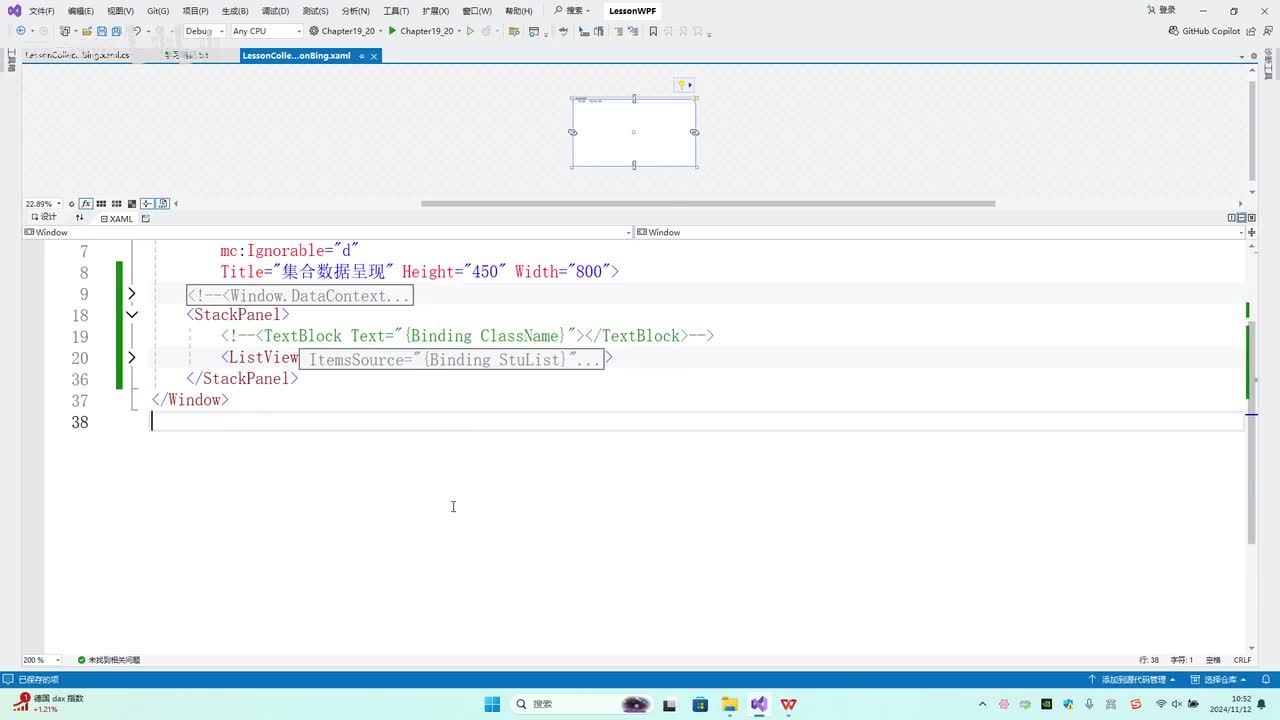Toggle effects fx button in designer bar
The height and width of the screenshot is (720, 1280).
tap(86, 204)
